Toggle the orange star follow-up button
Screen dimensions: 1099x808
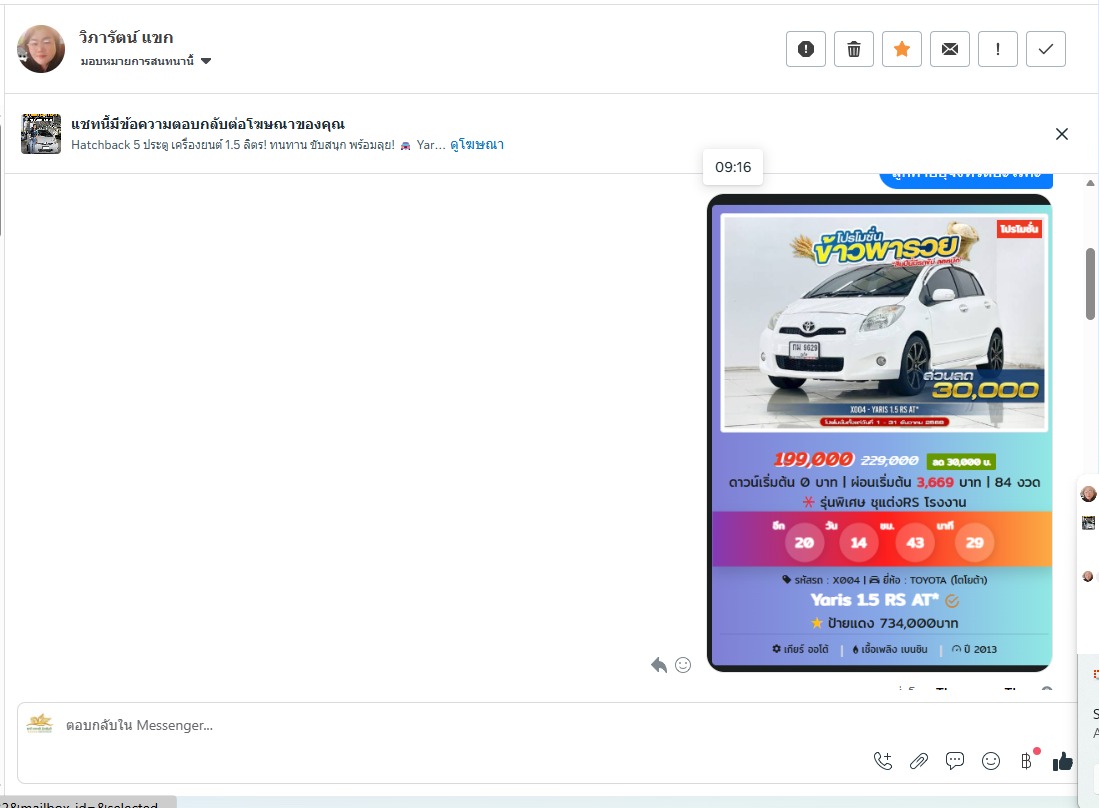(901, 49)
